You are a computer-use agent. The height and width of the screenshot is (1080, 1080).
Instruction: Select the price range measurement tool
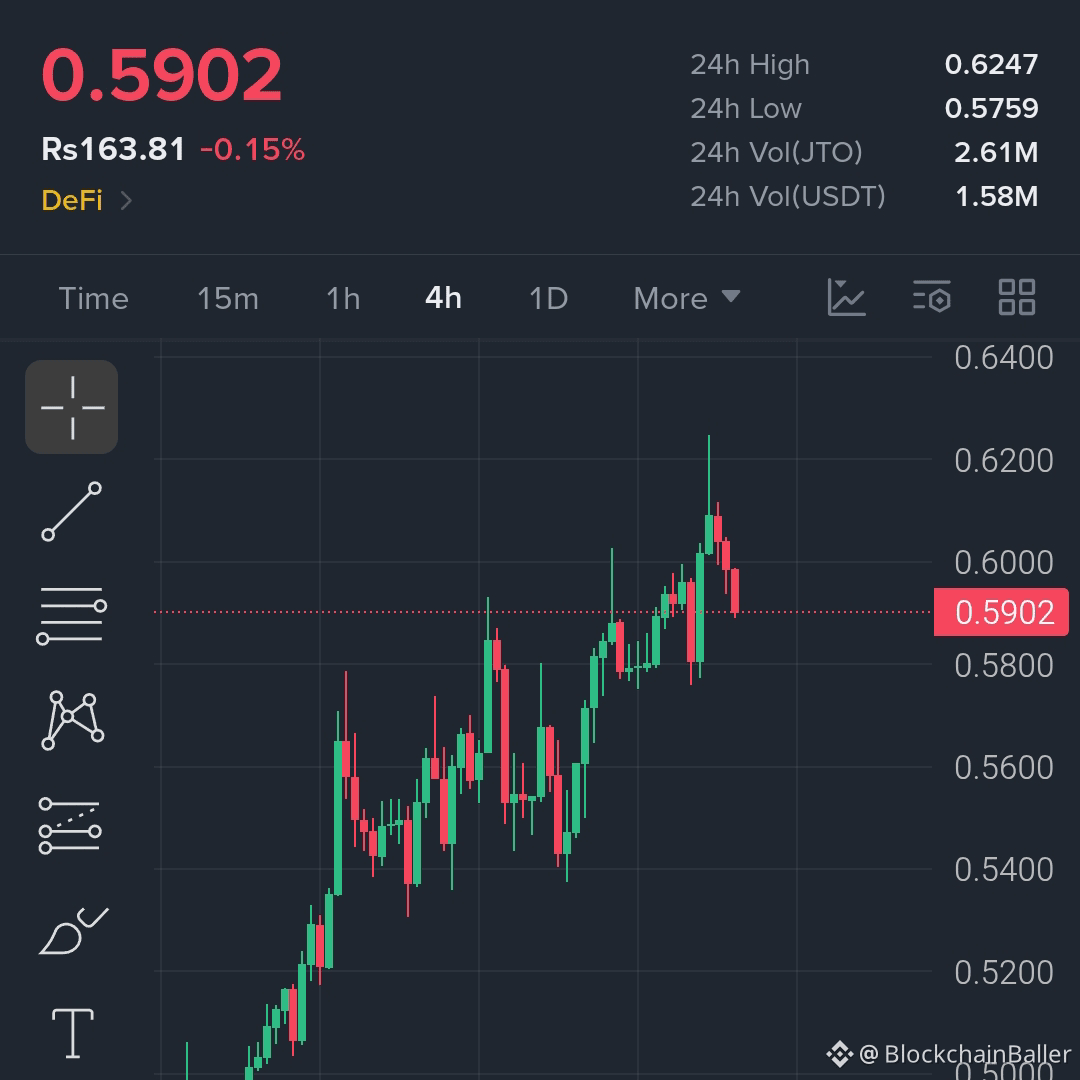[70, 825]
